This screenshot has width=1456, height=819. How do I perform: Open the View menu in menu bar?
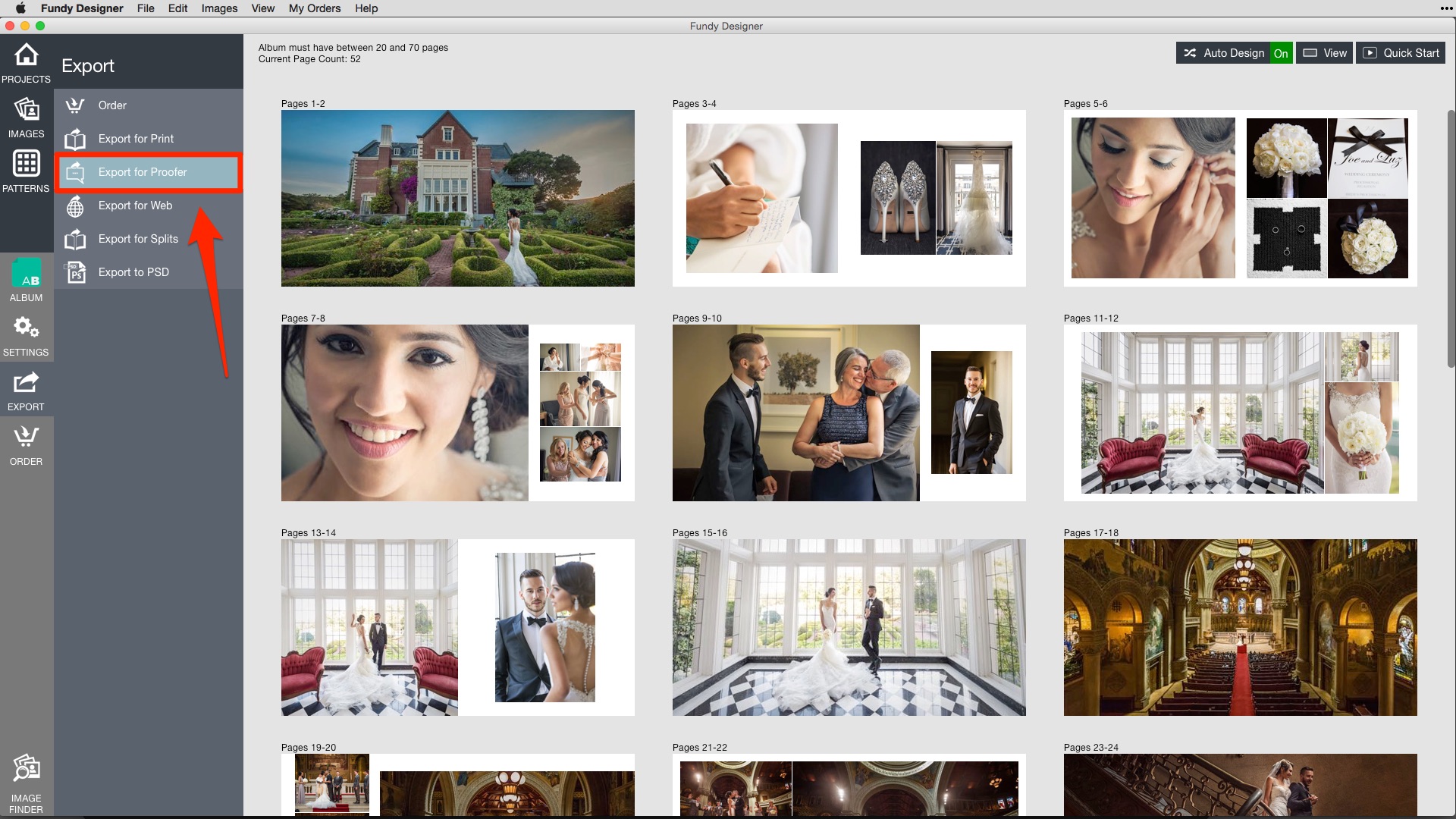pos(262,8)
